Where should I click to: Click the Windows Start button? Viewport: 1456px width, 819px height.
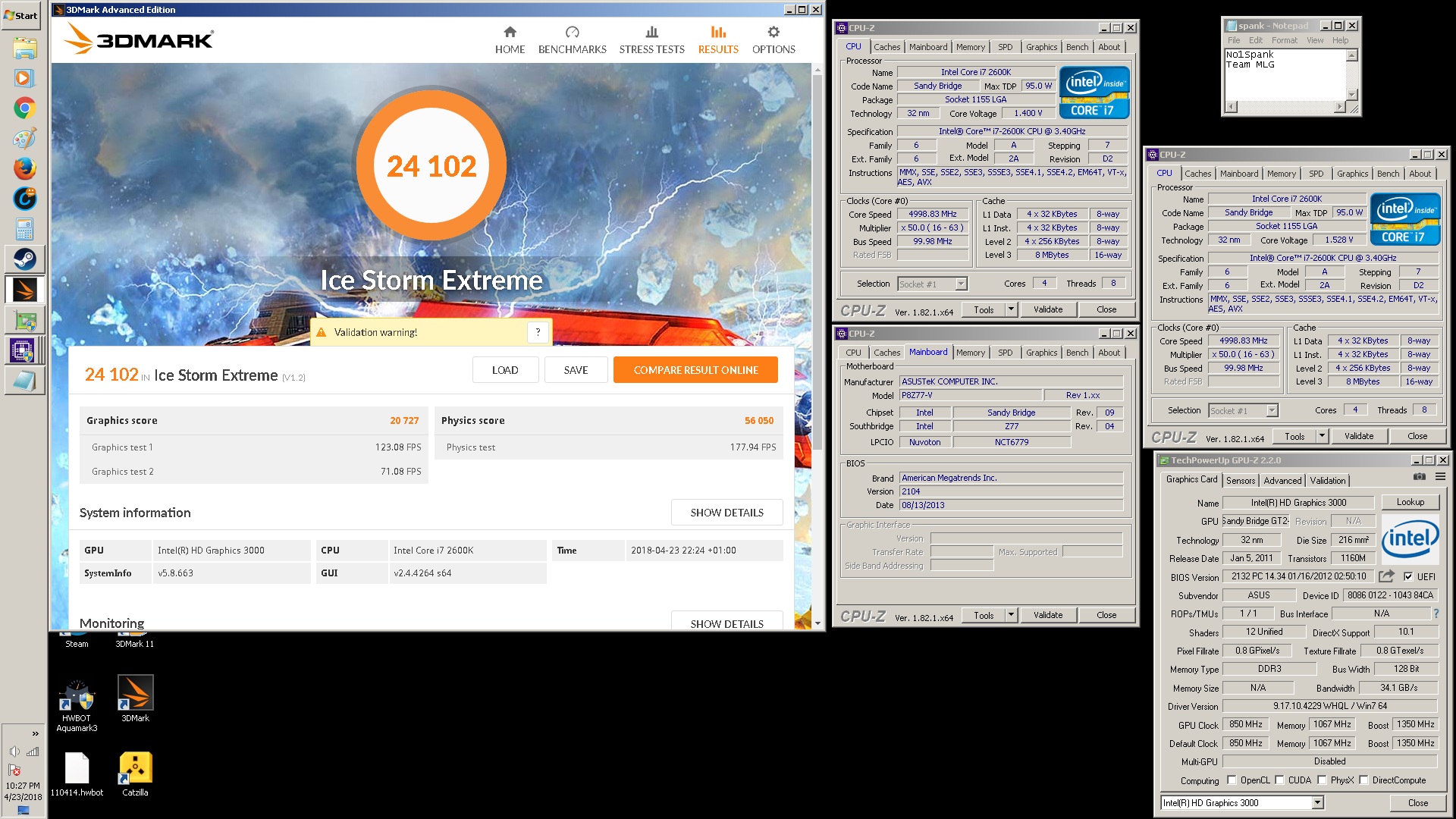pyautogui.click(x=21, y=15)
